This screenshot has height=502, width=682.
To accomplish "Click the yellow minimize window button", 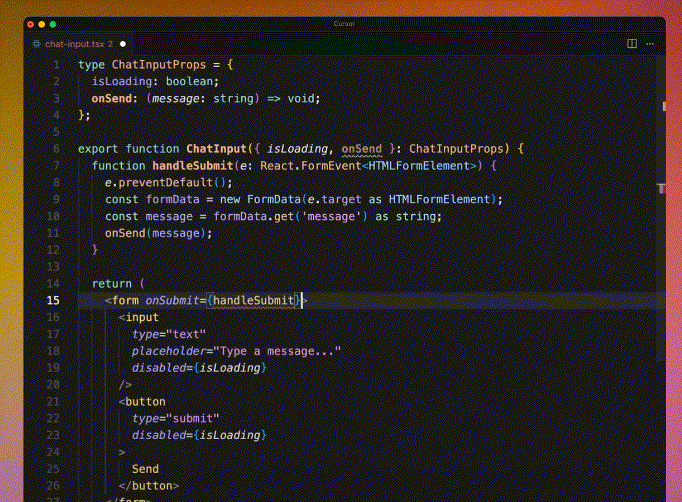I will point(42,24).
